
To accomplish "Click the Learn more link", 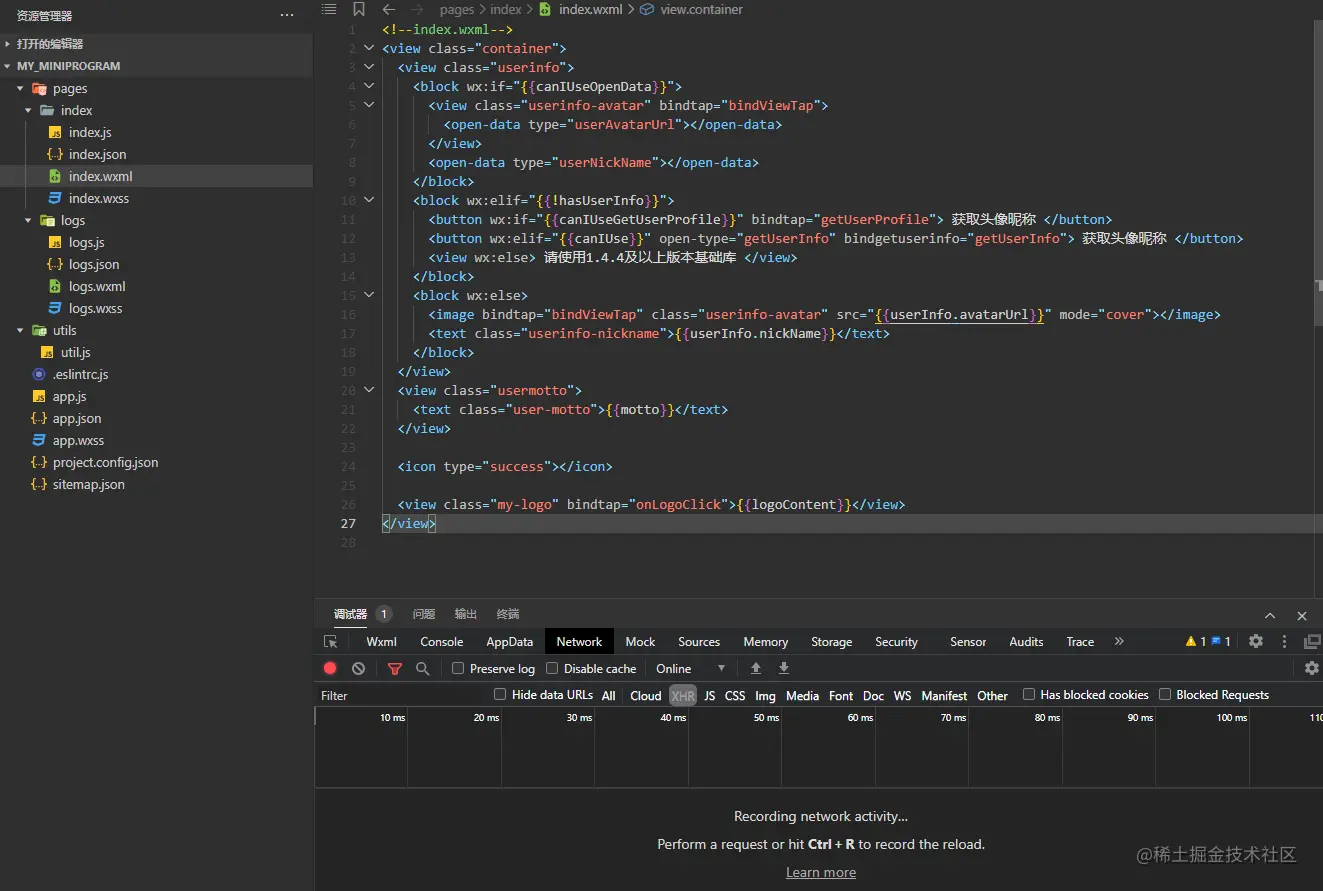I will click(x=820, y=872).
